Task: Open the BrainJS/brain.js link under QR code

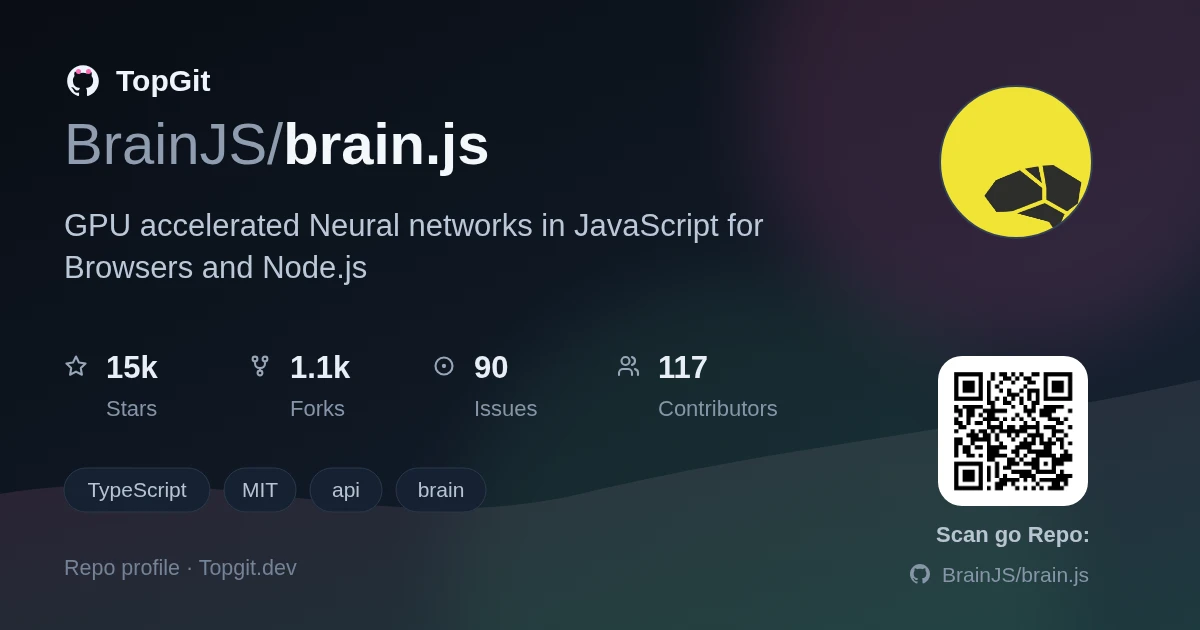Action: (1015, 575)
